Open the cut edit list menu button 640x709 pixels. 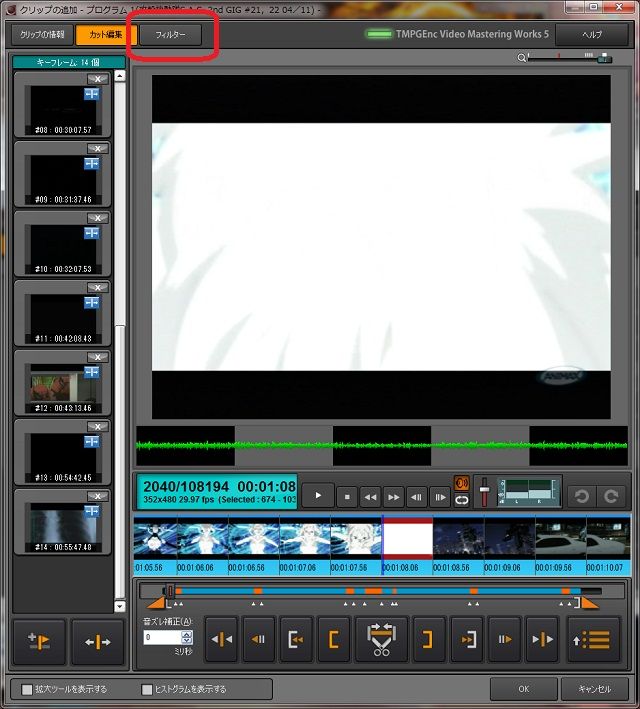point(593,639)
